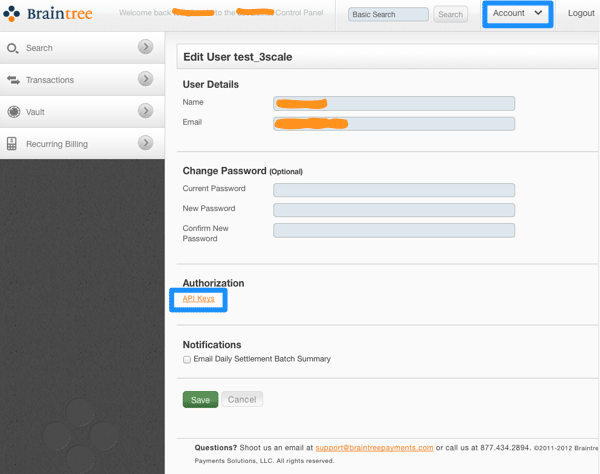This screenshot has height=474, width=600.
Task: Click the Search magnifier icon in sidebar
Action: click(x=13, y=48)
